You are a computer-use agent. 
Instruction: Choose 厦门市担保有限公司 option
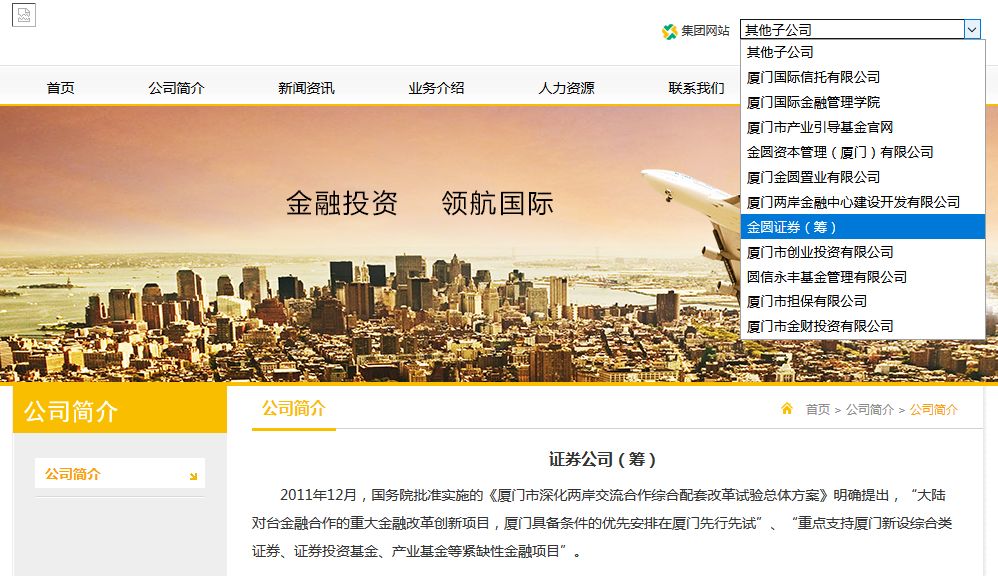point(862,301)
